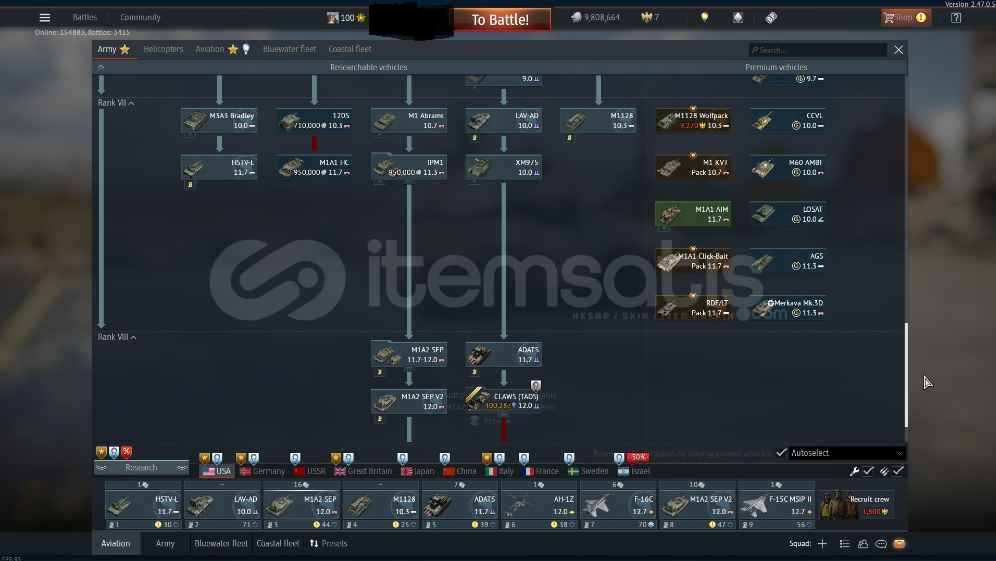Click the F-15C MSIP II crew slot
996x561 pixels.
click(x=776, y=506)
